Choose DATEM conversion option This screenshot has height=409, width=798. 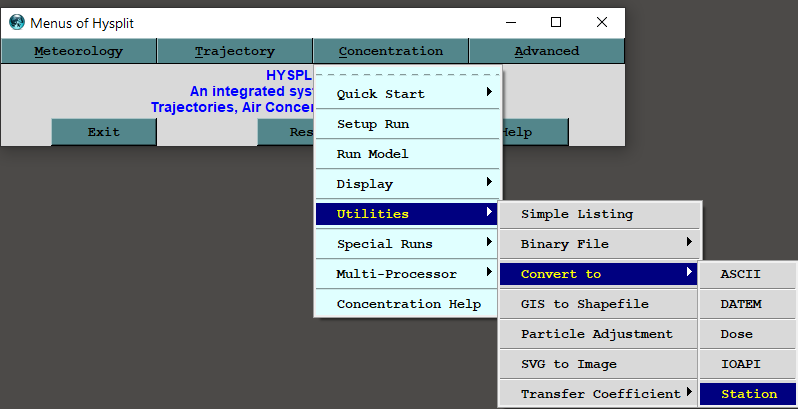pos(748,304)
